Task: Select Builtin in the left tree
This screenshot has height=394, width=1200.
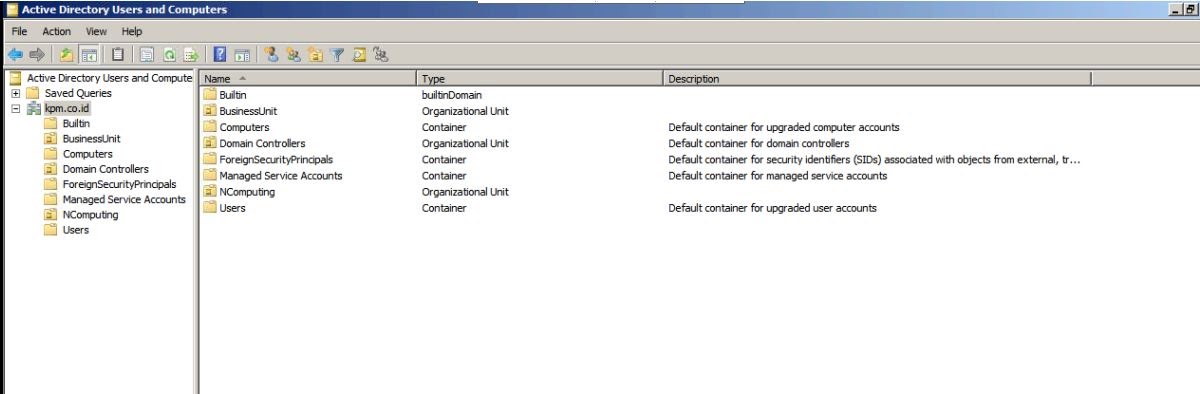Action: (x=76, y=123)
